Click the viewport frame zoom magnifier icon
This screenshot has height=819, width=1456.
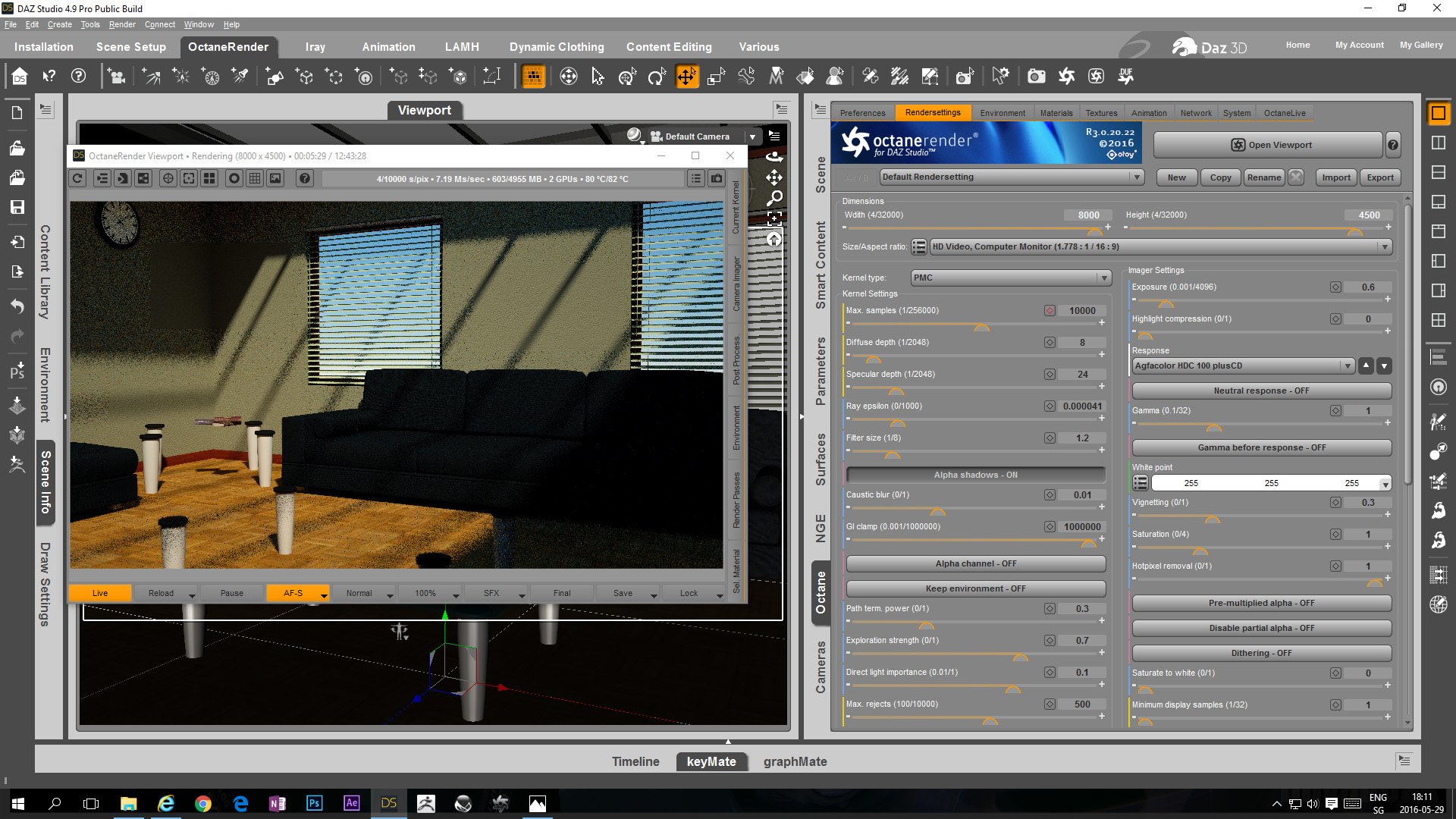[x=774, y=198]
